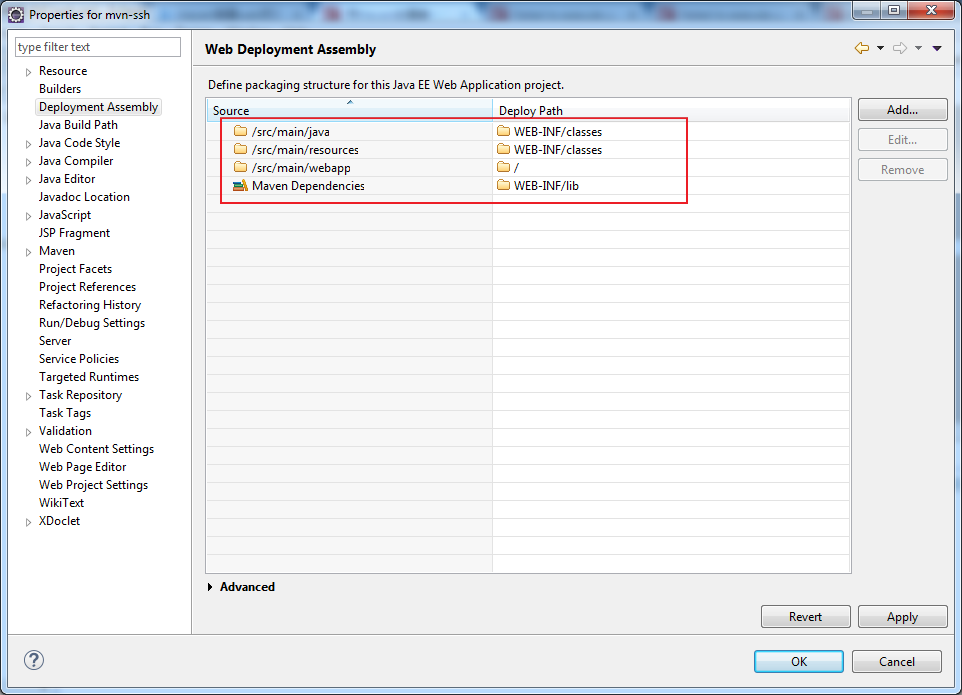This screenshot has height=695, width=962.
Task: Focus the type filter text field
Action: [x=98, y=47]
